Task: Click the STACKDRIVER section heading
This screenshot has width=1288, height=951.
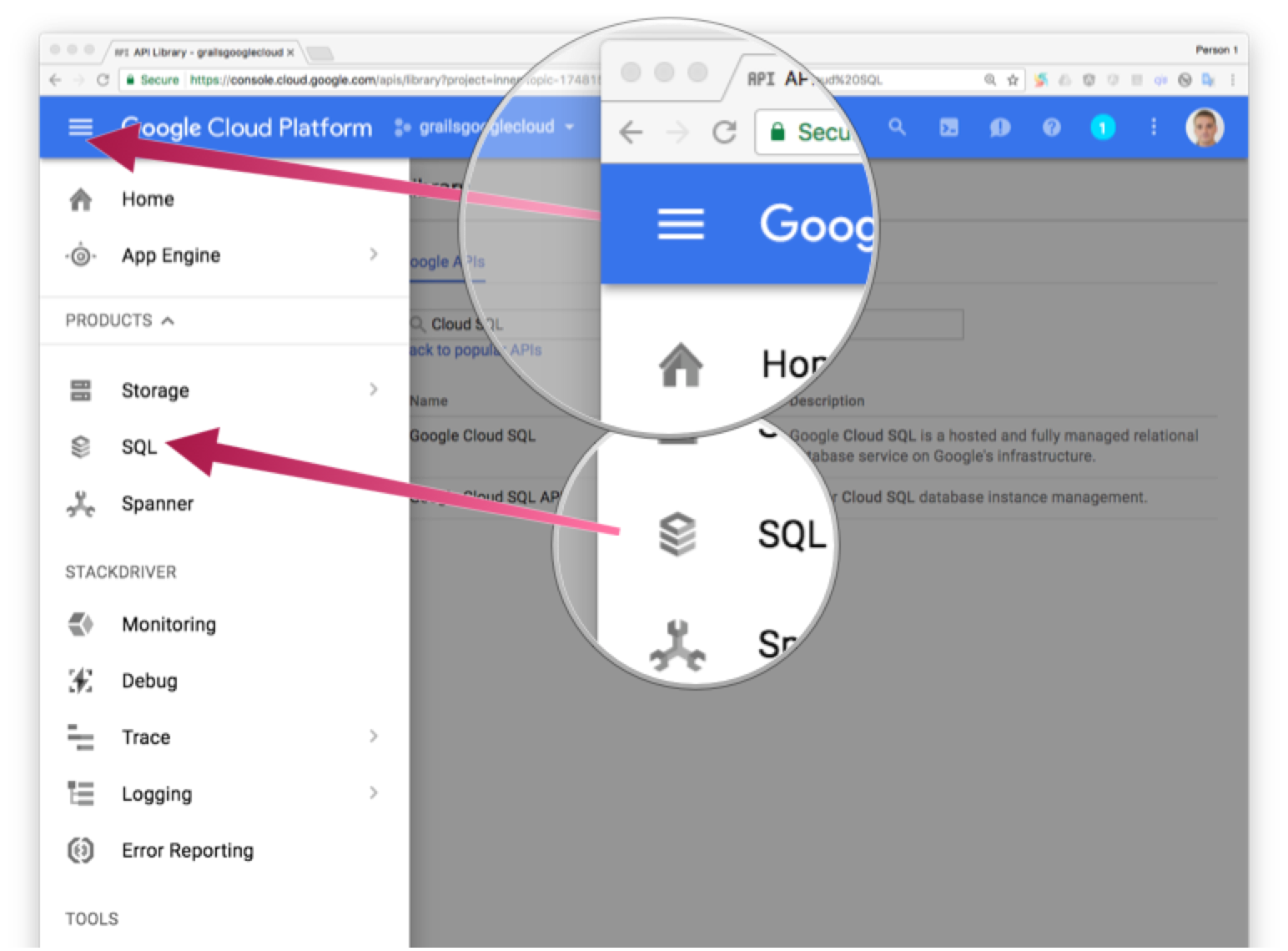Action: (x=121, y=572)
